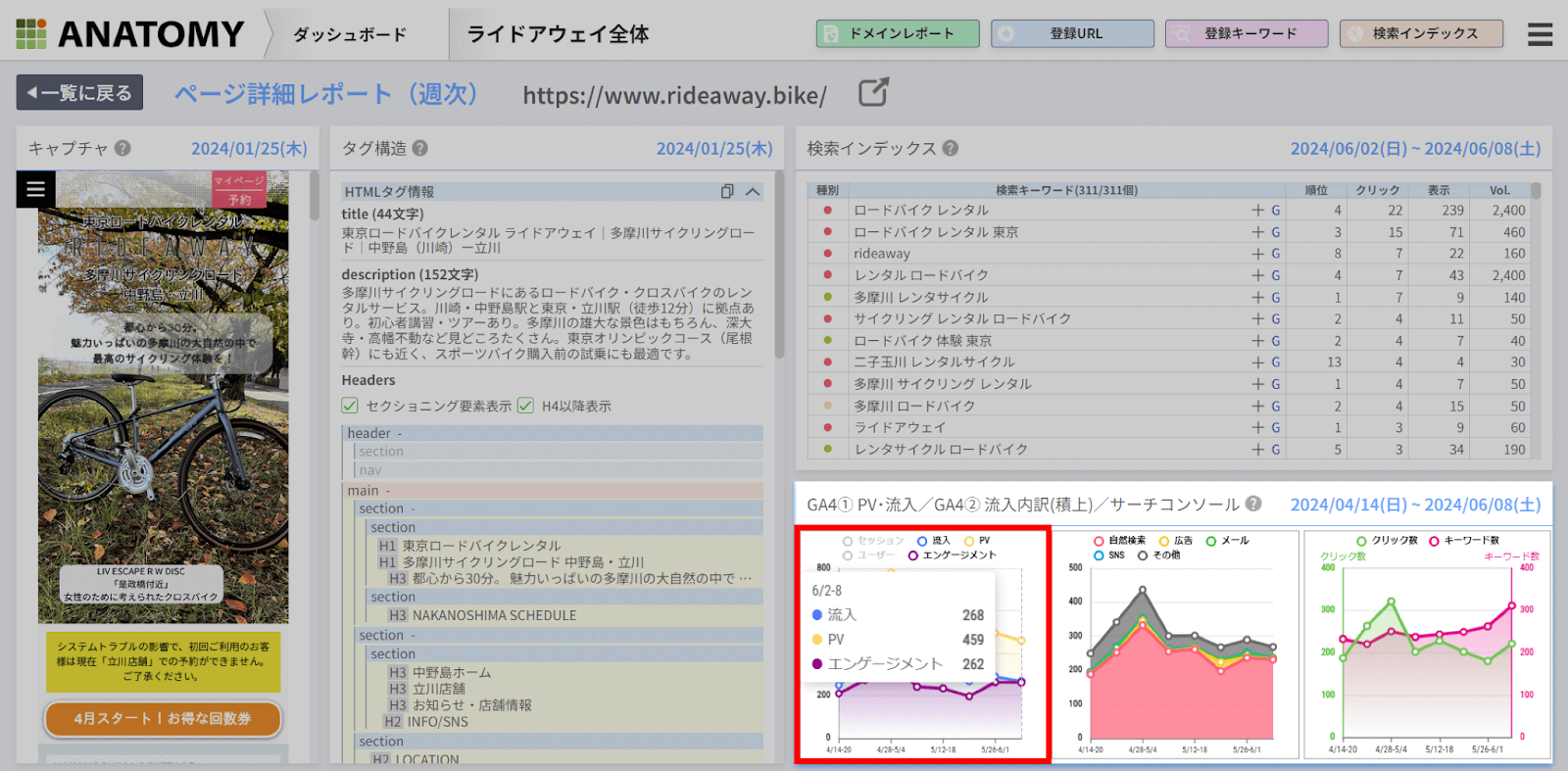The height and width of the screenshot is (771, 1568).
Task: Click help icon beside GA4 chart panel title
Action: pyautogui.click(x=1253, y=504)
